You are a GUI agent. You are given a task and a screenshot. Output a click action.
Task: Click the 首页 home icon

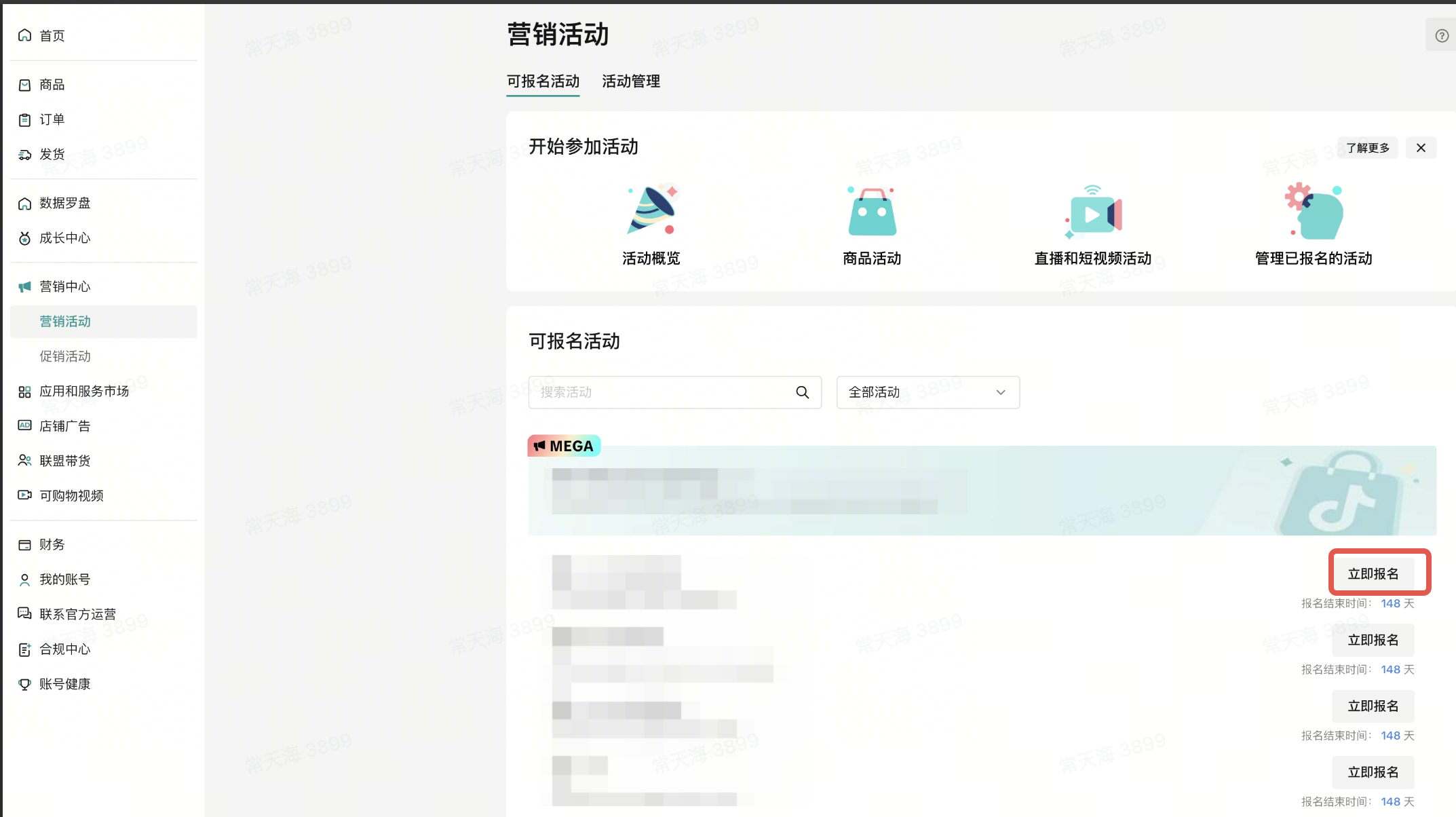[25, 35]
